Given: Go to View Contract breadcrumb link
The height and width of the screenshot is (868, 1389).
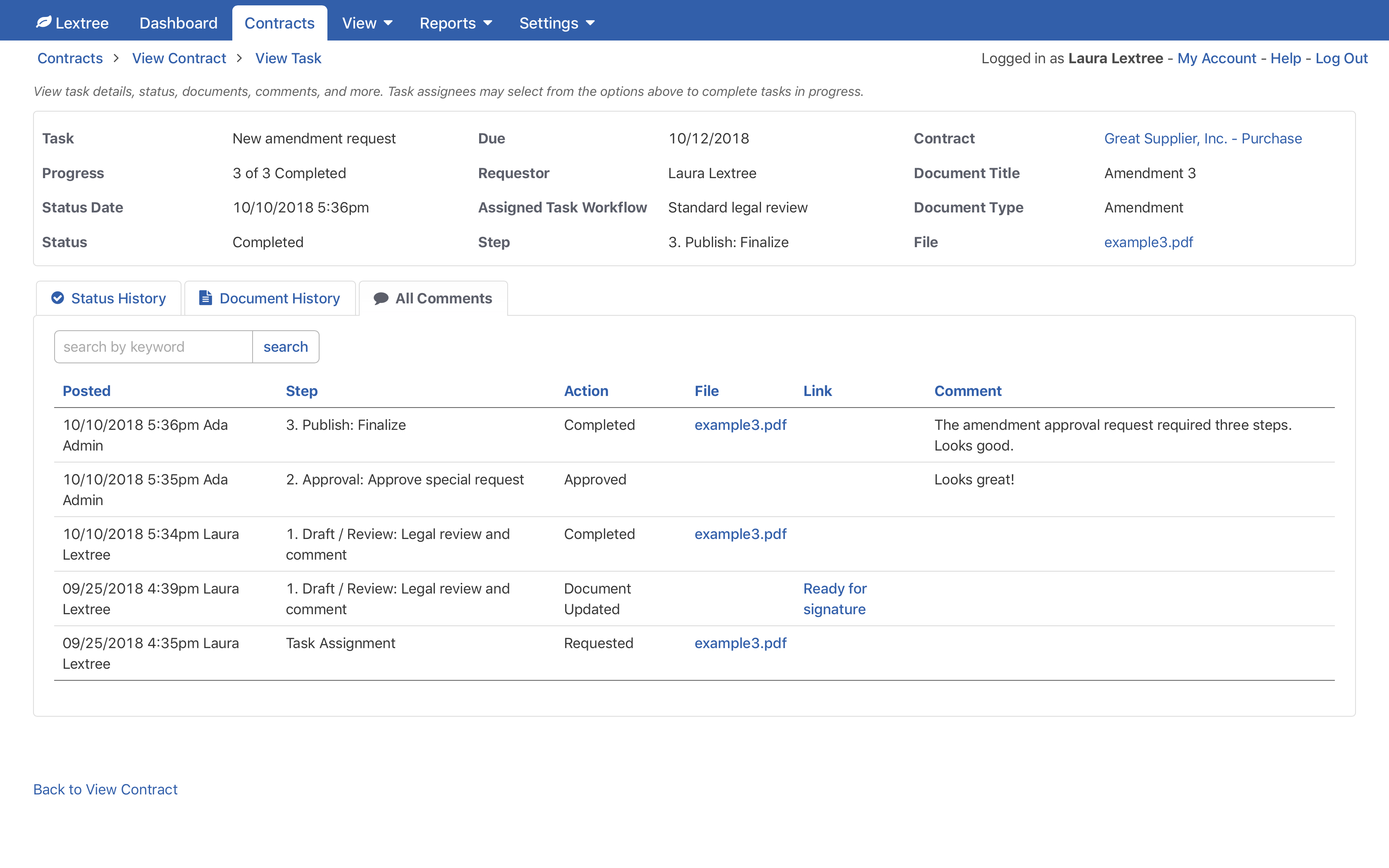Looking at the screenshot, I should tap(179, 58).
